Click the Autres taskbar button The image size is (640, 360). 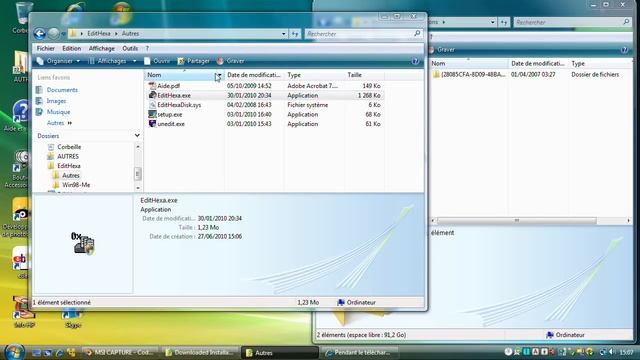tap(280, 353)
